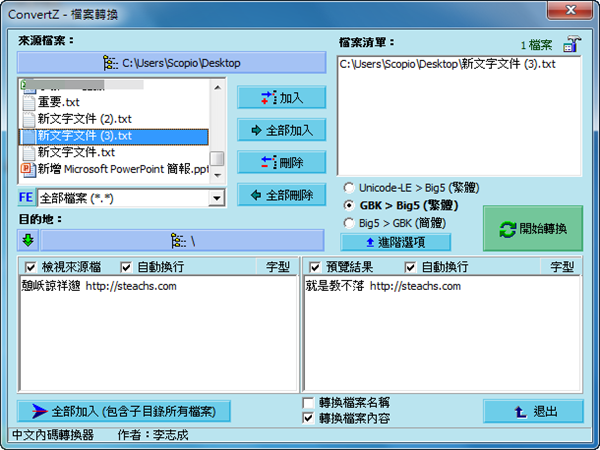Click the preview pane 字型 font button

(x=562, y=267)
